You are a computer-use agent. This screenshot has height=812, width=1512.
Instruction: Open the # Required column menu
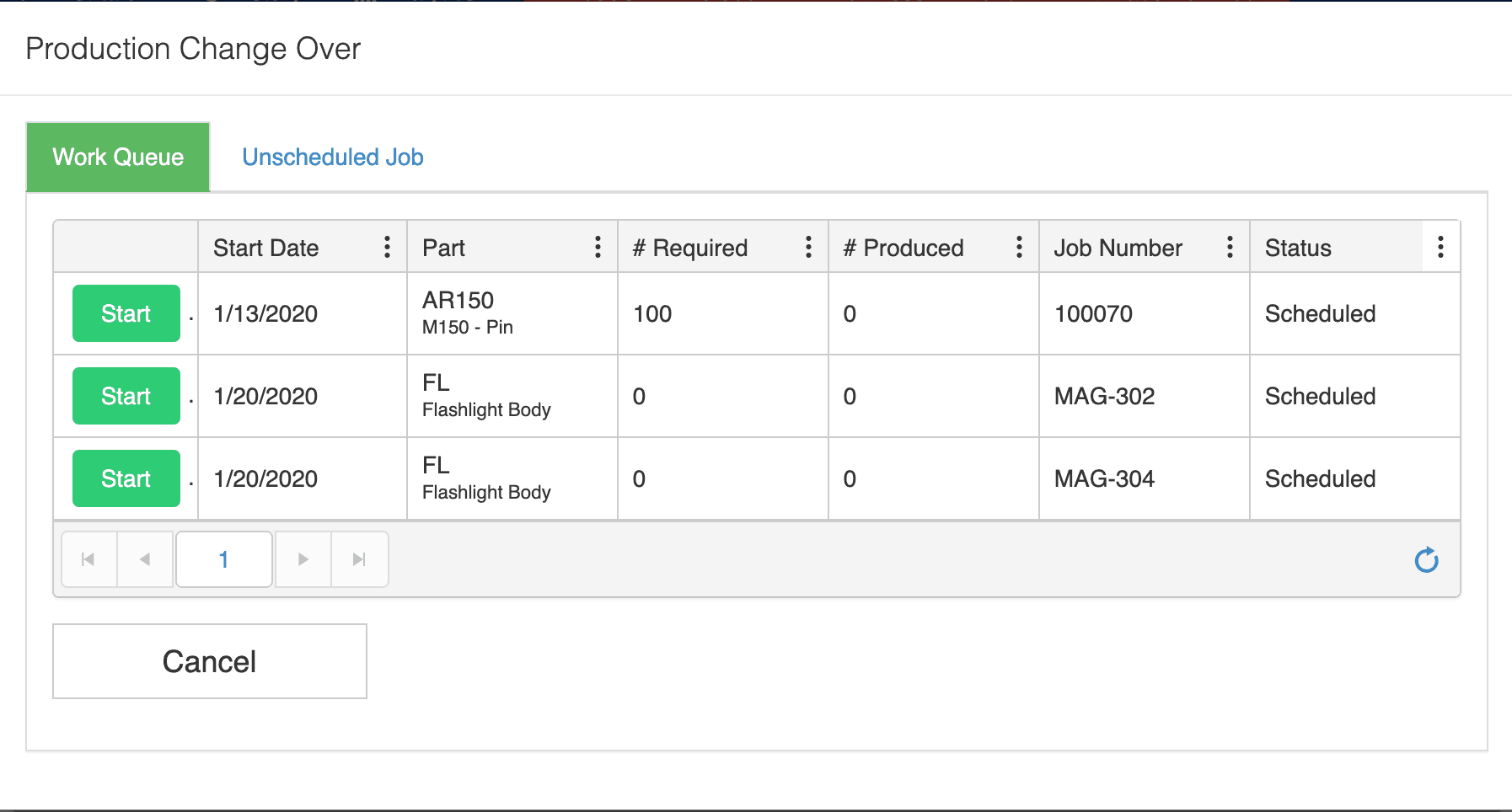(x=808, y=247)
